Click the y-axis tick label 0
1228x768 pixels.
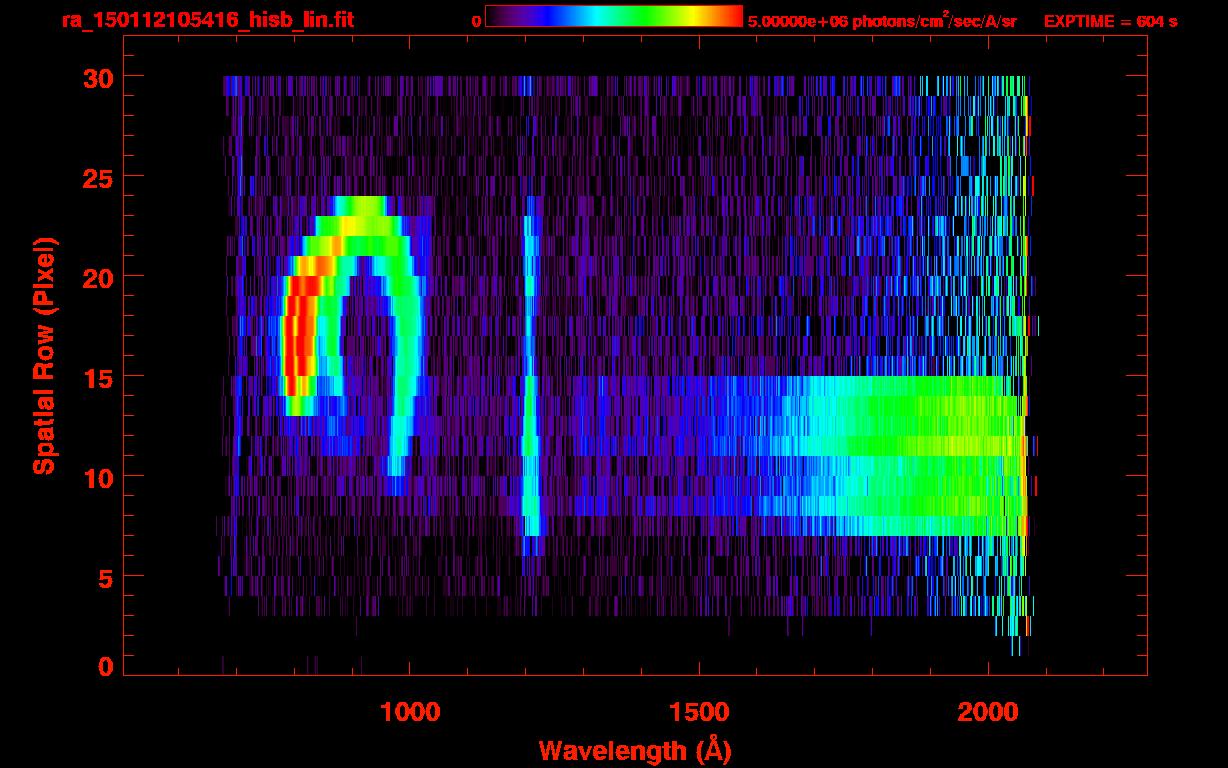click(106, 667)
